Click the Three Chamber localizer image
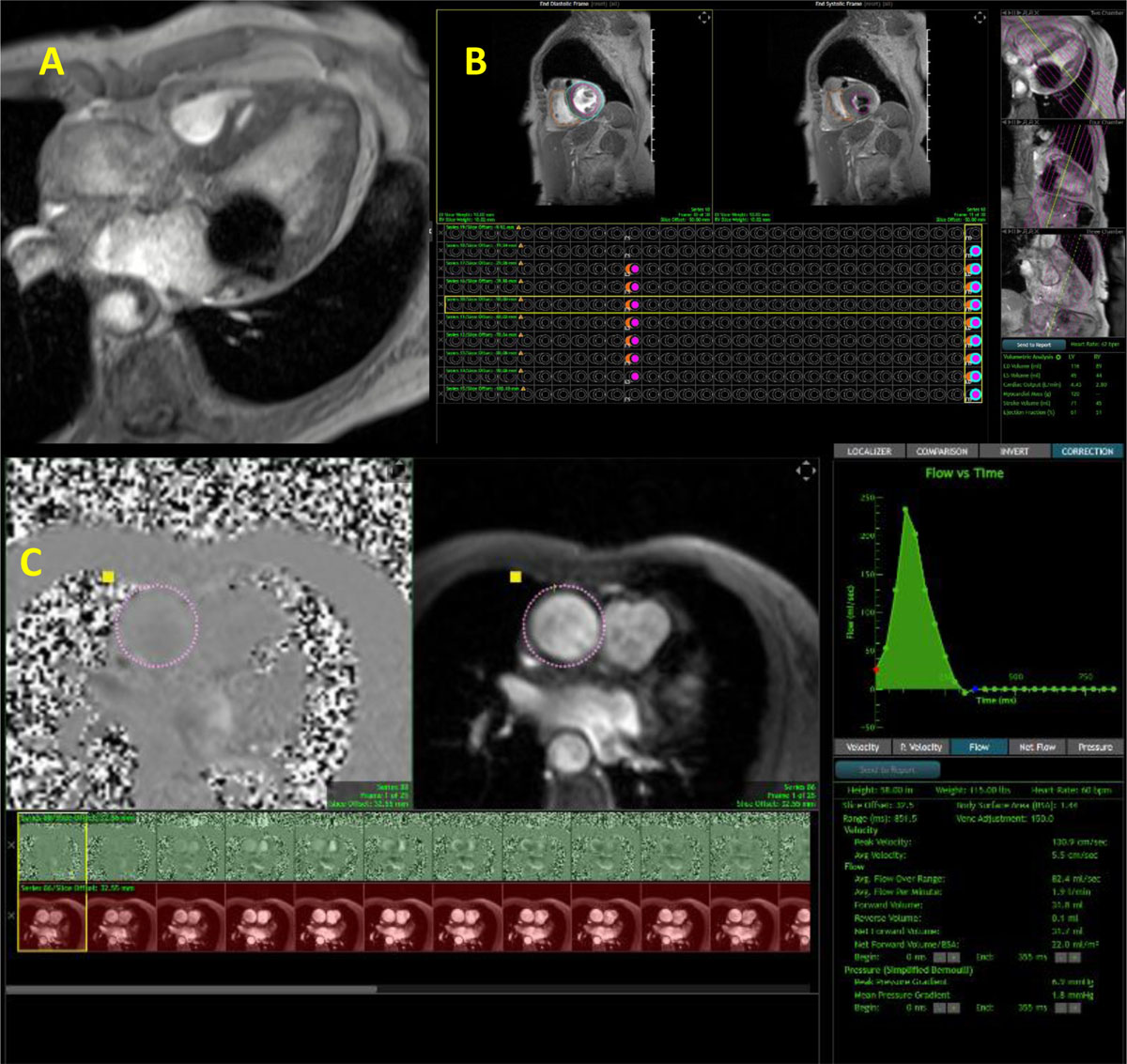1127x1064 pixels. (x=1062, y=285)
